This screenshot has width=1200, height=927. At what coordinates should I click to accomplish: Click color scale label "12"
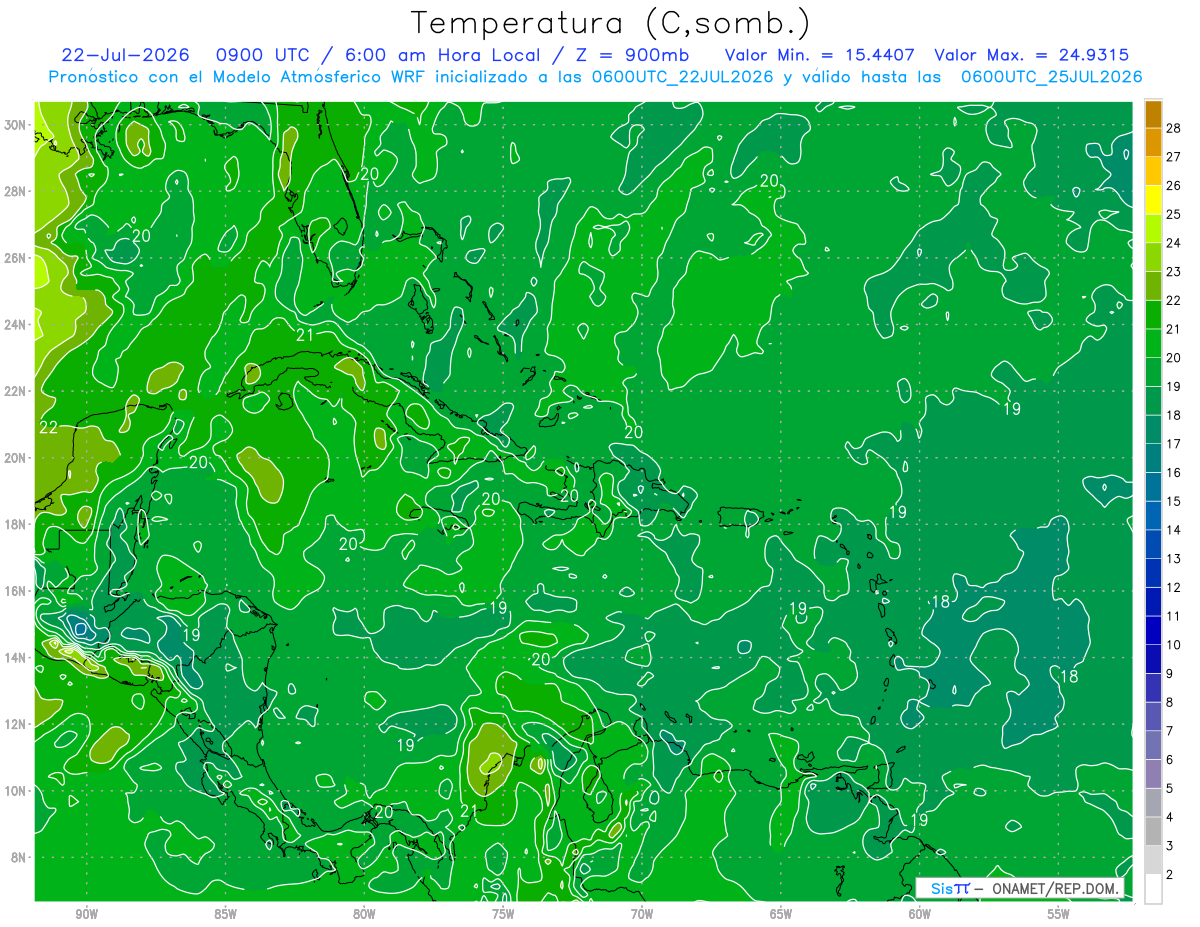coord(1174,587)
